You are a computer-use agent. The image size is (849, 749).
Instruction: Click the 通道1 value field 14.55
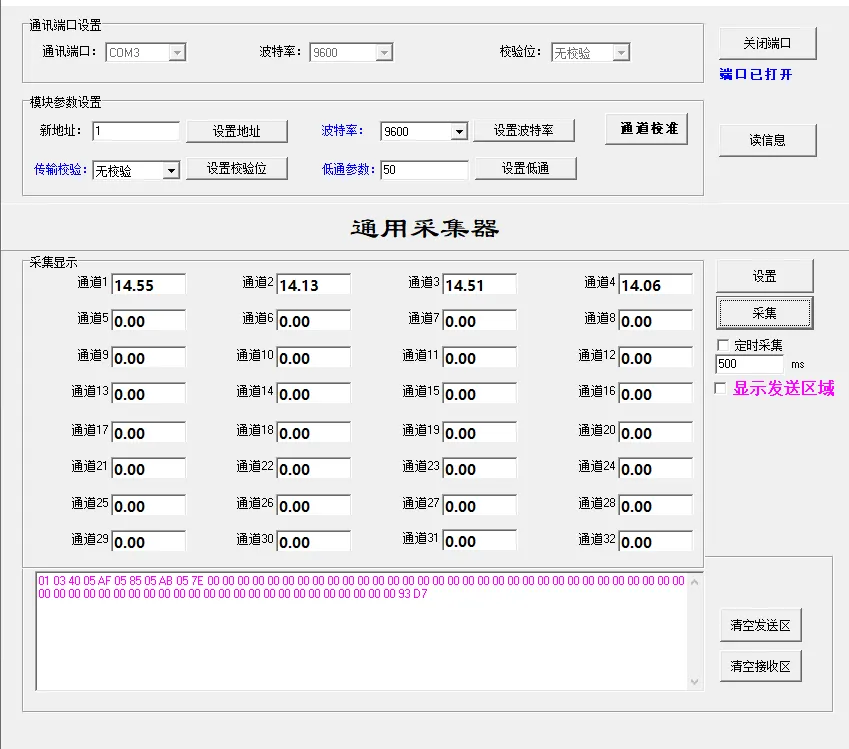[x=148, y=285]
